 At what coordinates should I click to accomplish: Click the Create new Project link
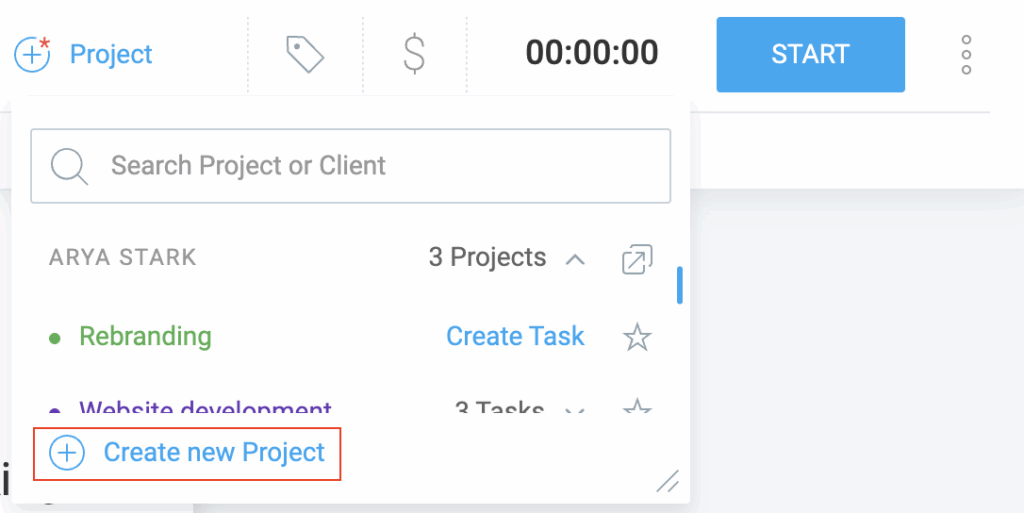214,453
